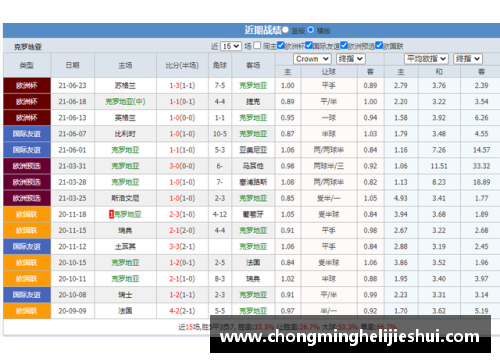Image resolution: width=500 pixels, height=362 pixels.
Task: Click the 欧洲杯 type cell for 21-06-23
Action: (x=27, y=86)
